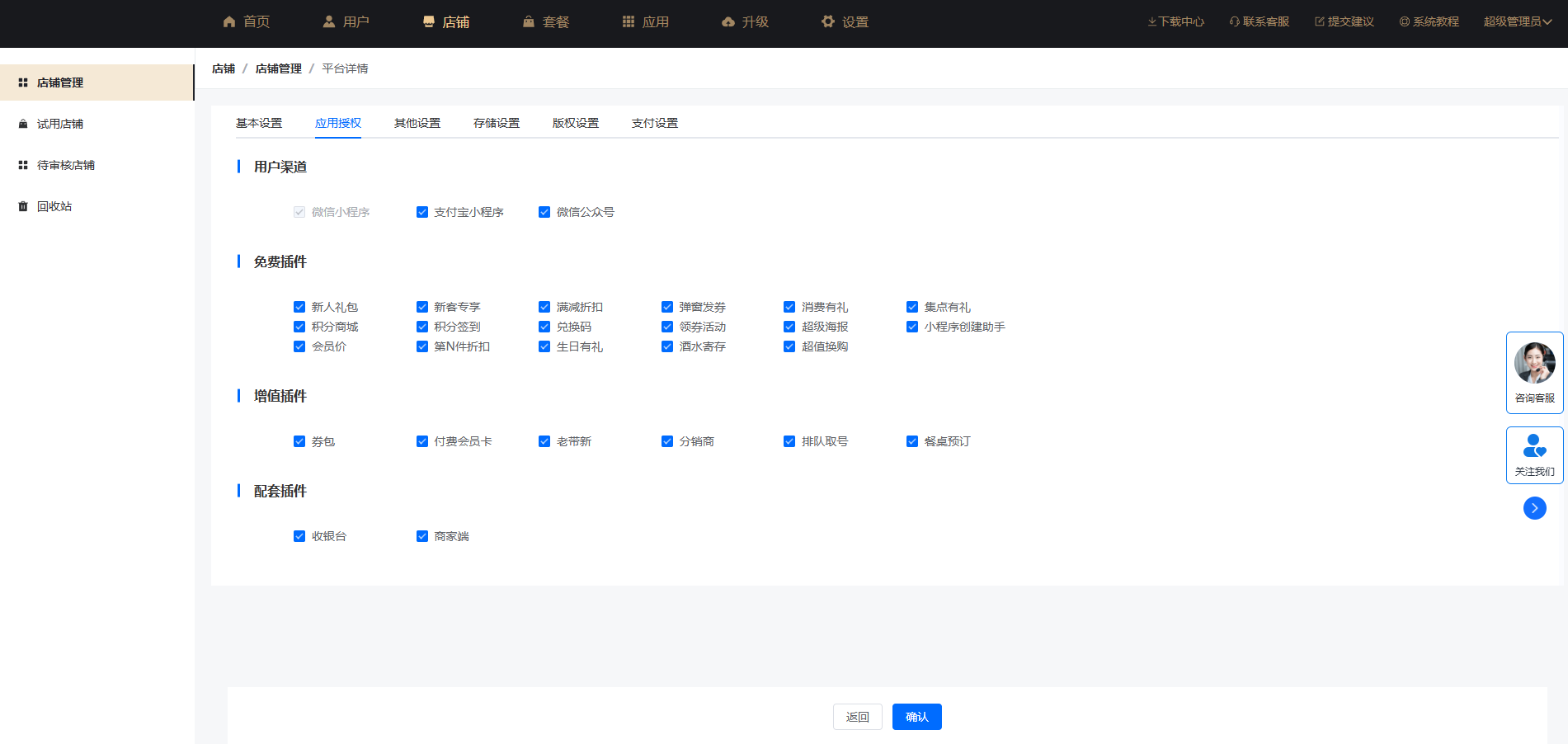Click the customer service avatar thumbnail

point(1534,363)
